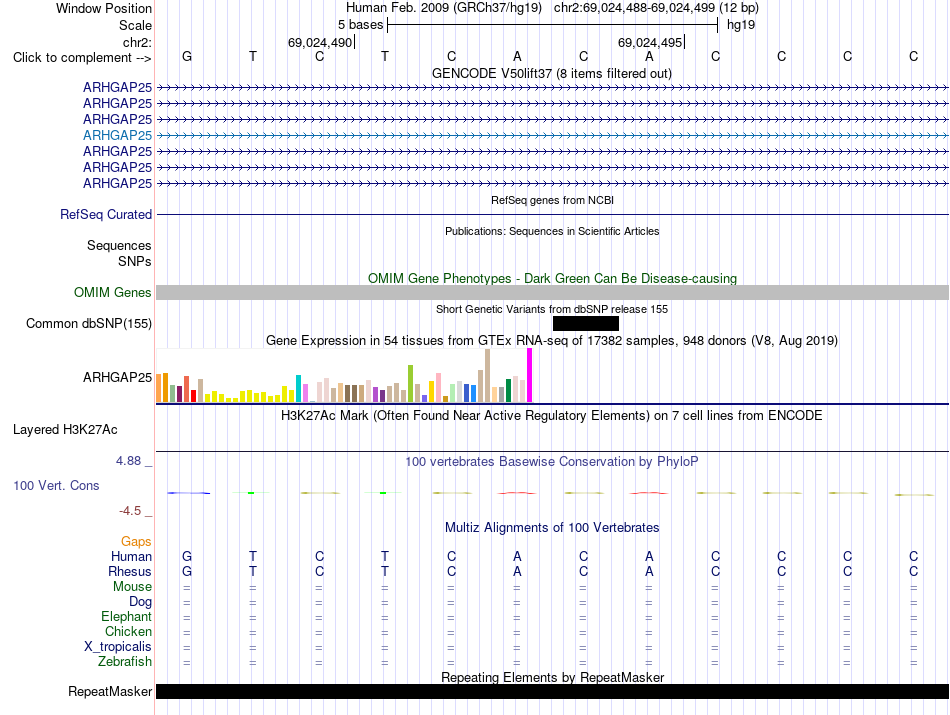Click the Human Feb. 2009 (GRCh37/hg19) assembly text
This screenshot has height=715, width=950.
(x=443, y=8)
